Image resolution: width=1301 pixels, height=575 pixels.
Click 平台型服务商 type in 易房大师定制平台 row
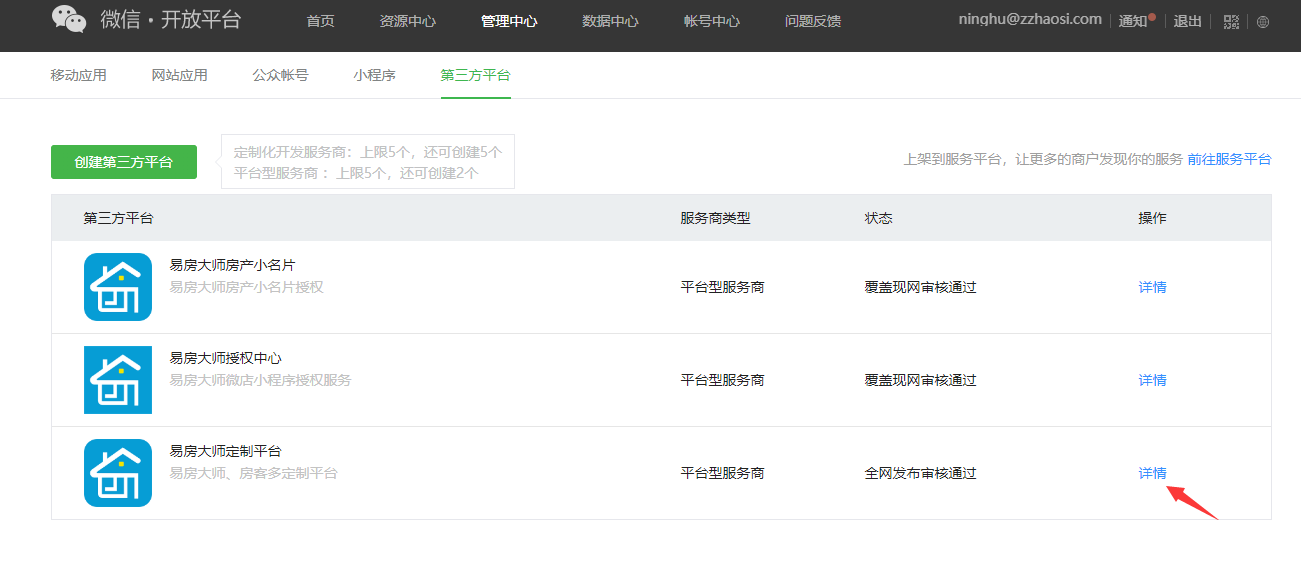tap(723, 473)
